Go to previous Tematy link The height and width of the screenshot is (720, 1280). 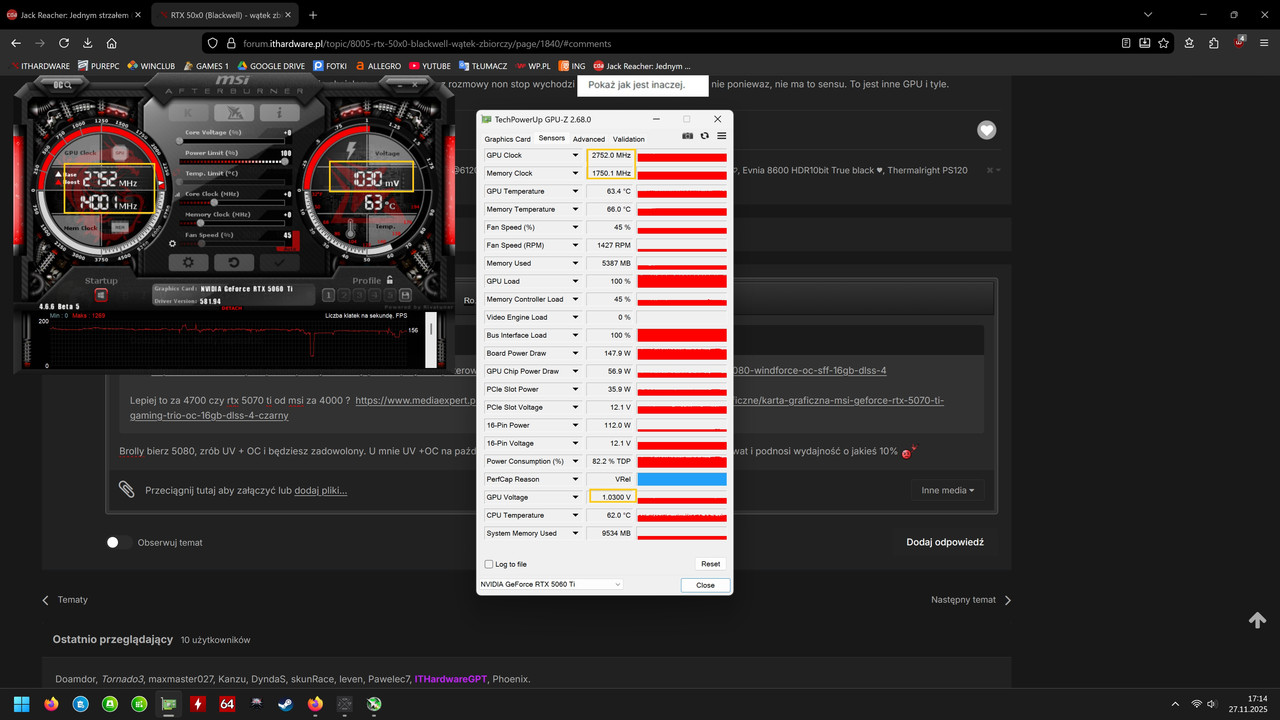coord(65,600)
